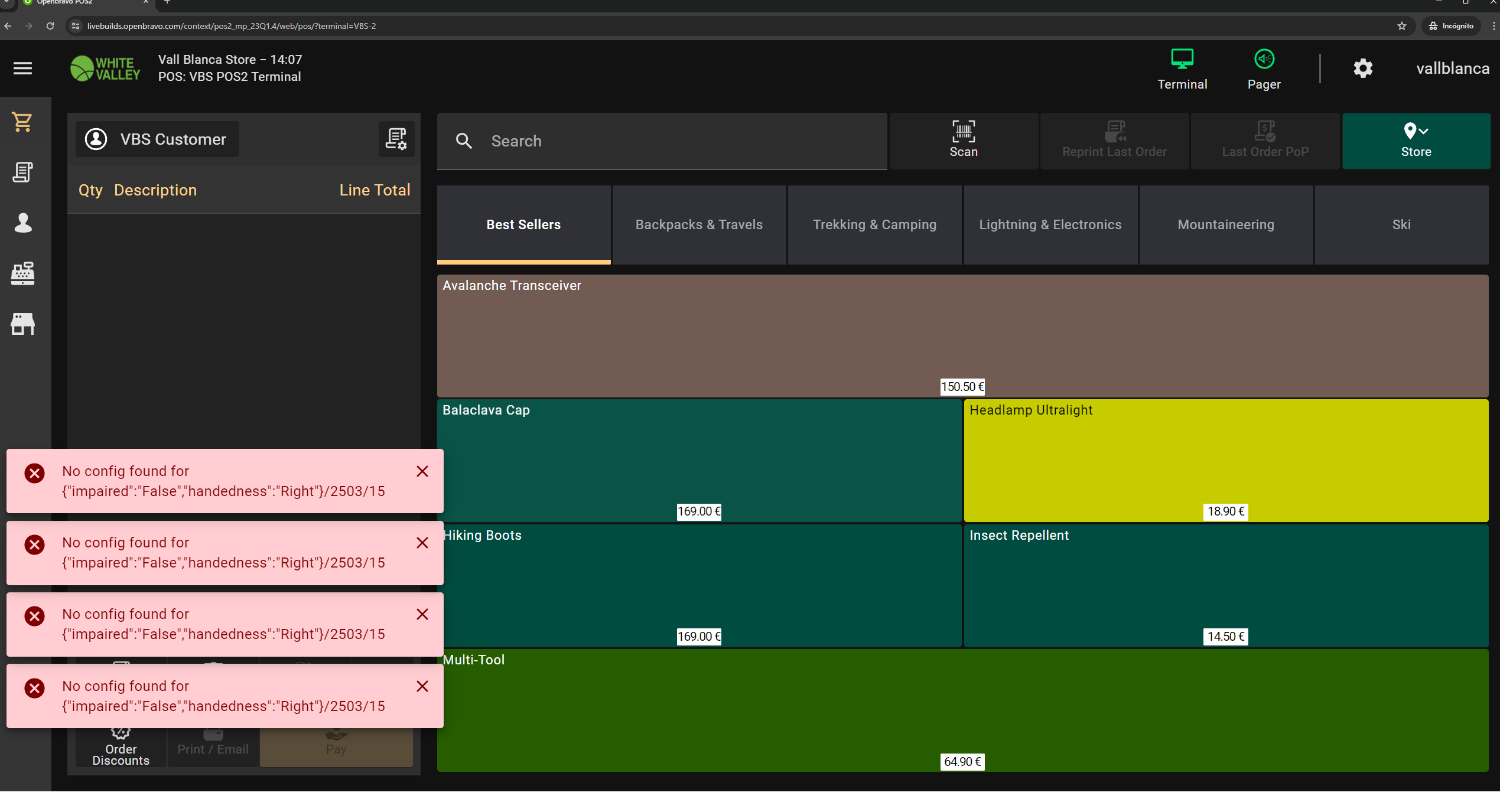Click the shopping cart sidebar icon
Image resolution: width=1500 pixels, height=812 pixels.
pyautogui.click(x=22, y=122)
